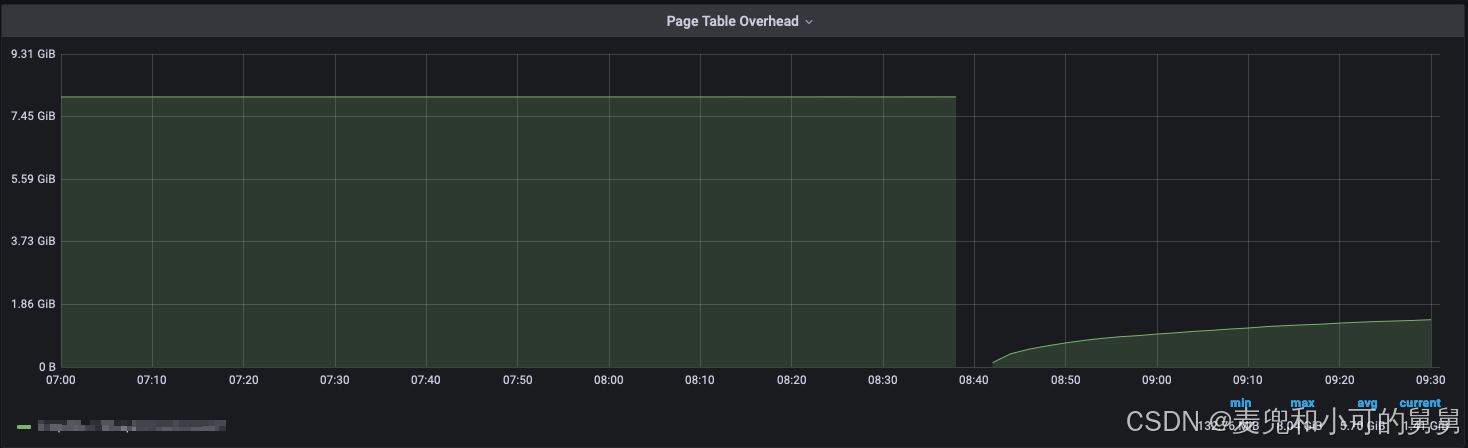This screenshot has width=1468, height=448.
Task: Click the 07:00 time axis label
Action: pos(61,380)
